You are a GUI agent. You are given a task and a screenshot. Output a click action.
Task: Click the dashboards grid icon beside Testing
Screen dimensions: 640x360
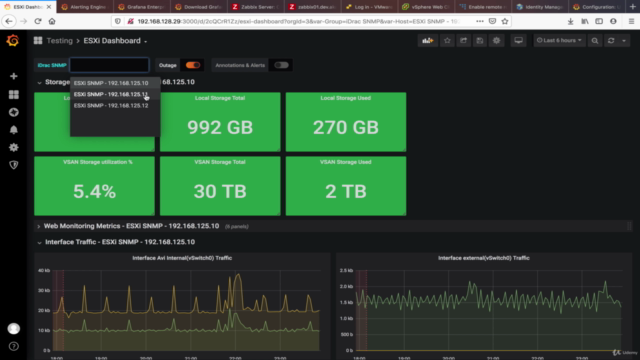pyautogui.click(x=38, y=40)
